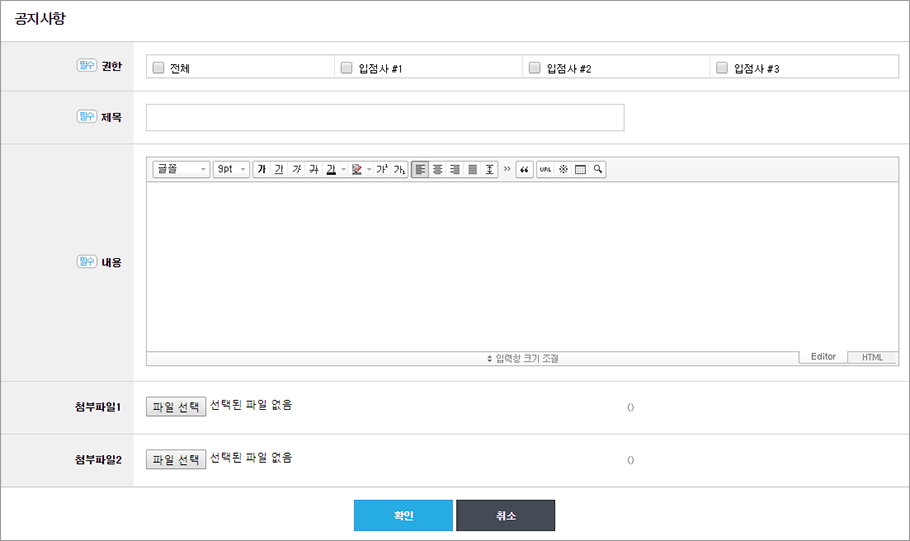This screenshot has width=910, height=541.
Task: Align text left in editor
Action: 420,169
